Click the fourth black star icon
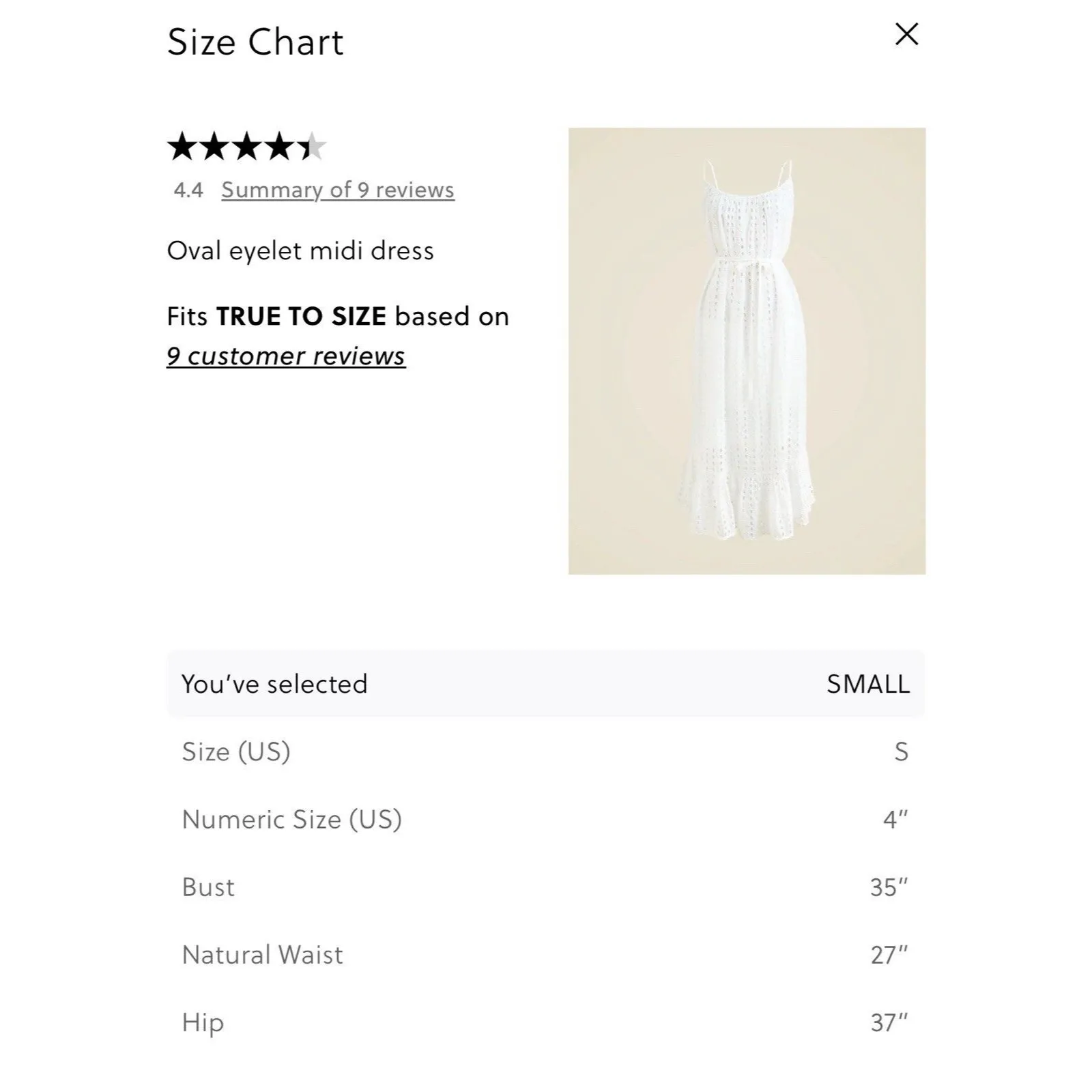The height and width of the screenshot is (1092, 1092). (280, 145)
